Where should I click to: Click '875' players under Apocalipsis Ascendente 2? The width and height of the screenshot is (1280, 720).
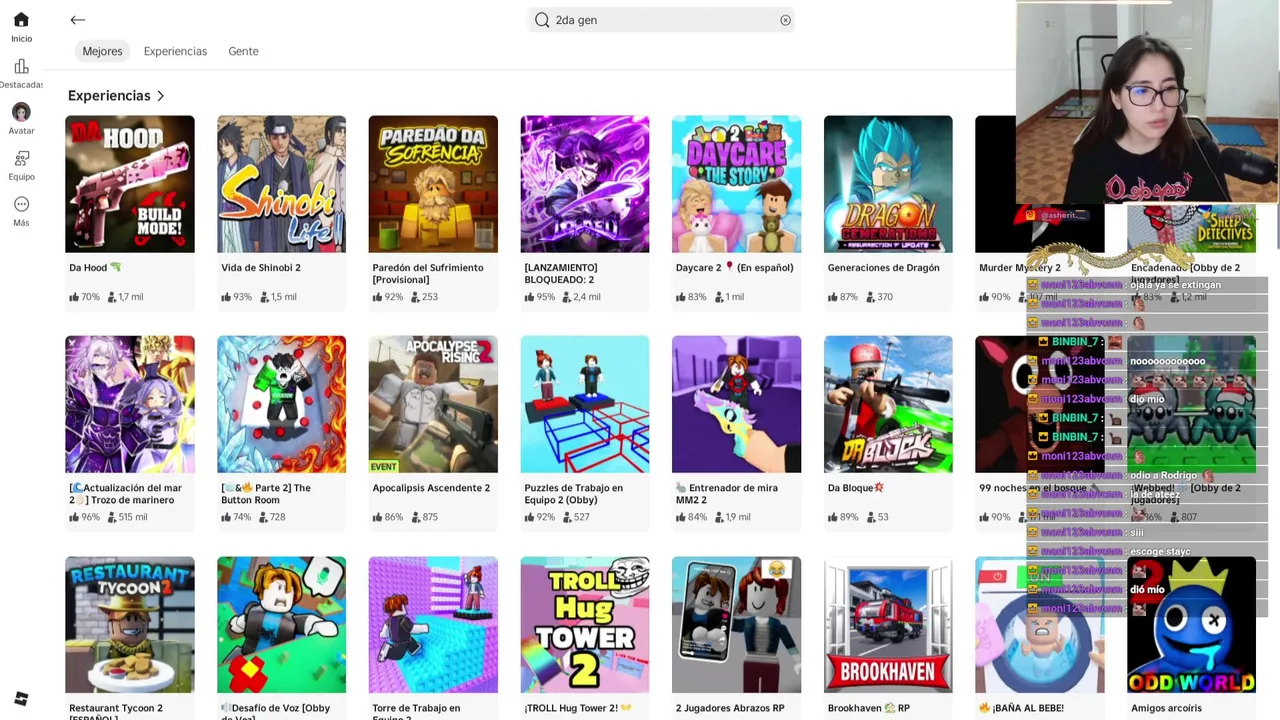click(x=424, y=517)
